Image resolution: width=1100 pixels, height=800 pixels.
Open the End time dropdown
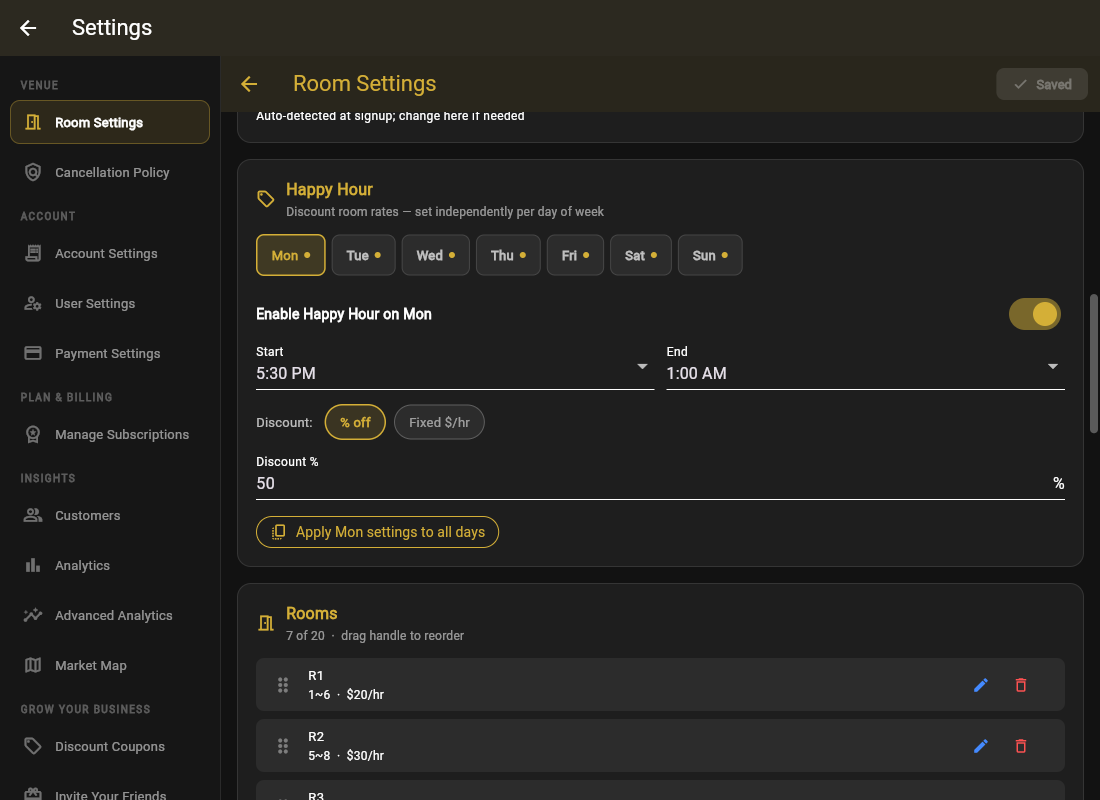point(865,366)
